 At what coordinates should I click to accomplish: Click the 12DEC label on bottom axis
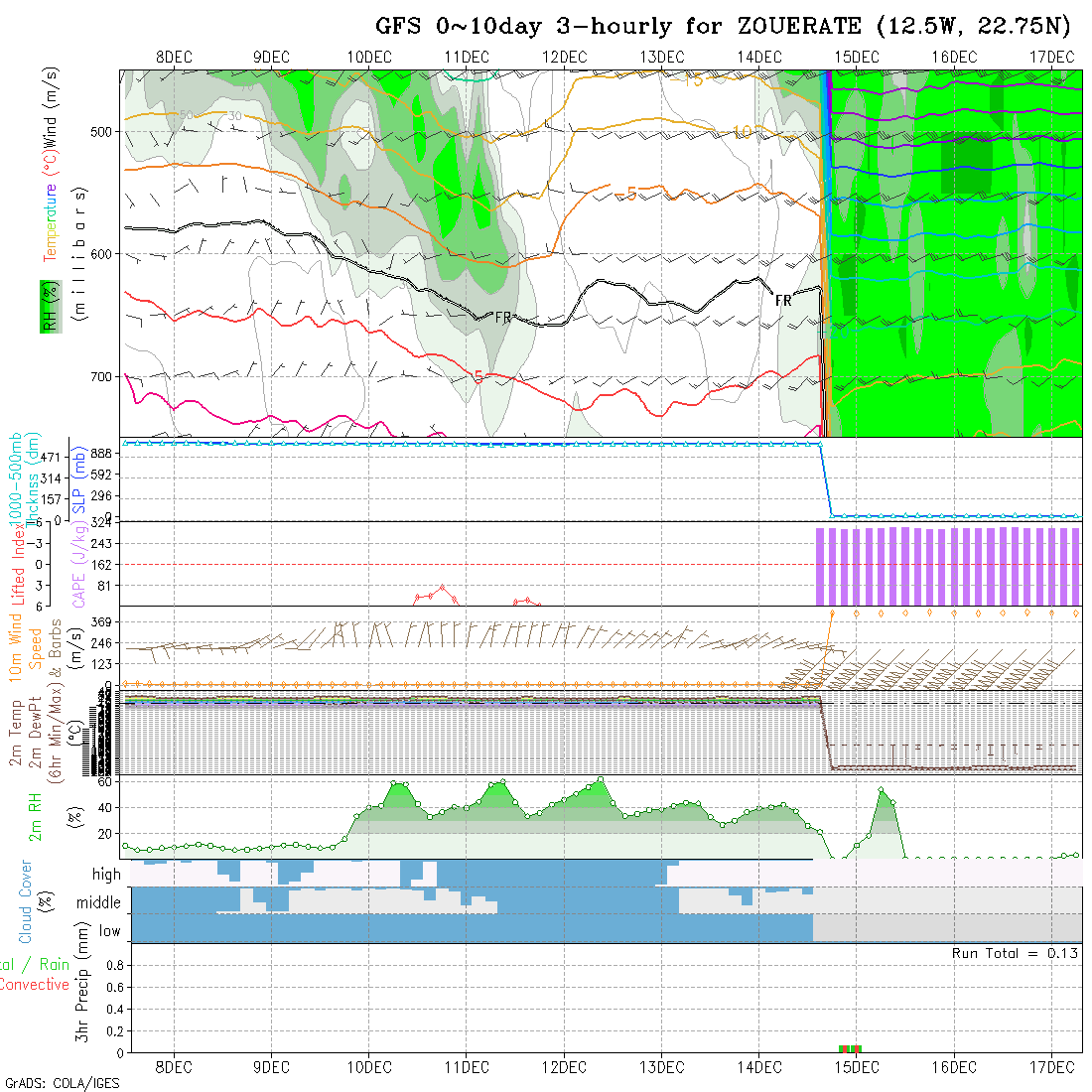pos(564,1067)
